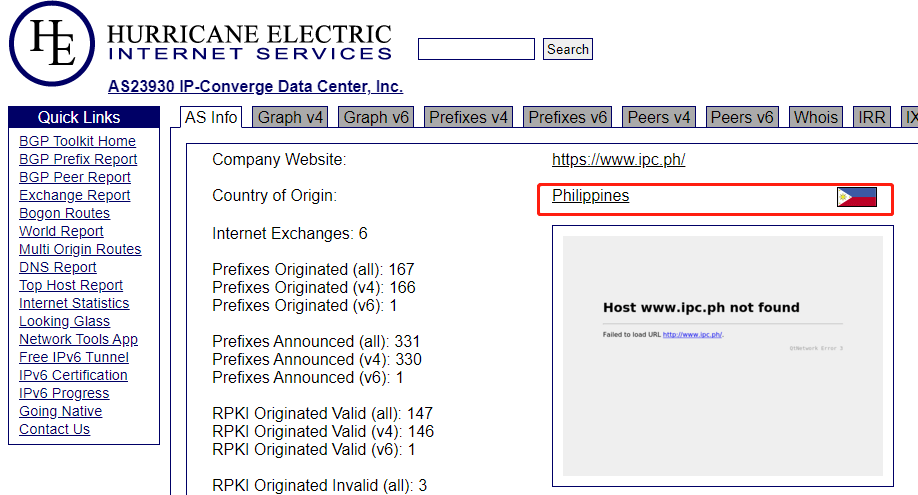
Task: Click Internet Exchanges: 6 text
Action: point(290,234)
